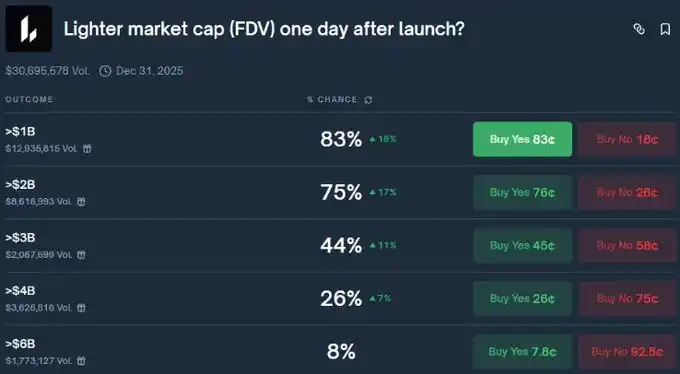Viewport: 680px width, 374px height.
Task: Buy Yes at 83¢ for >$1B
Action: 522,139
